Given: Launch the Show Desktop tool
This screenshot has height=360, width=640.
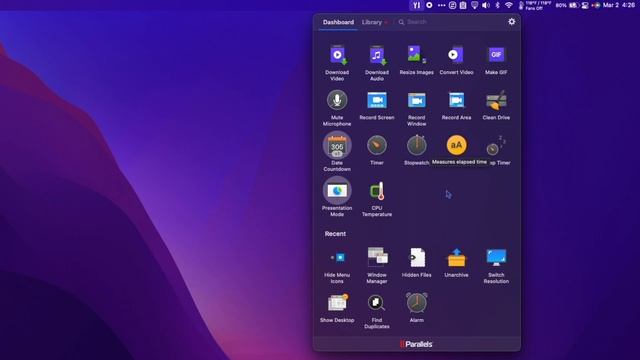Looking at the screenshot, I should [x=337, y=308].
